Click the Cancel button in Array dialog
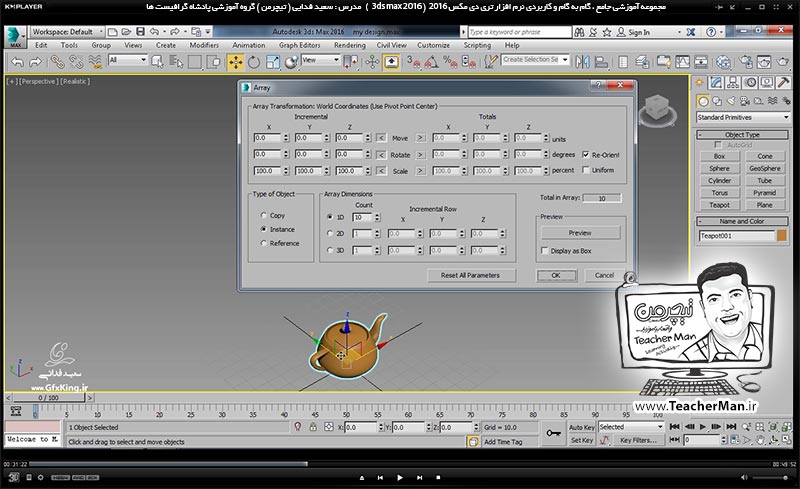 (605, 276)
